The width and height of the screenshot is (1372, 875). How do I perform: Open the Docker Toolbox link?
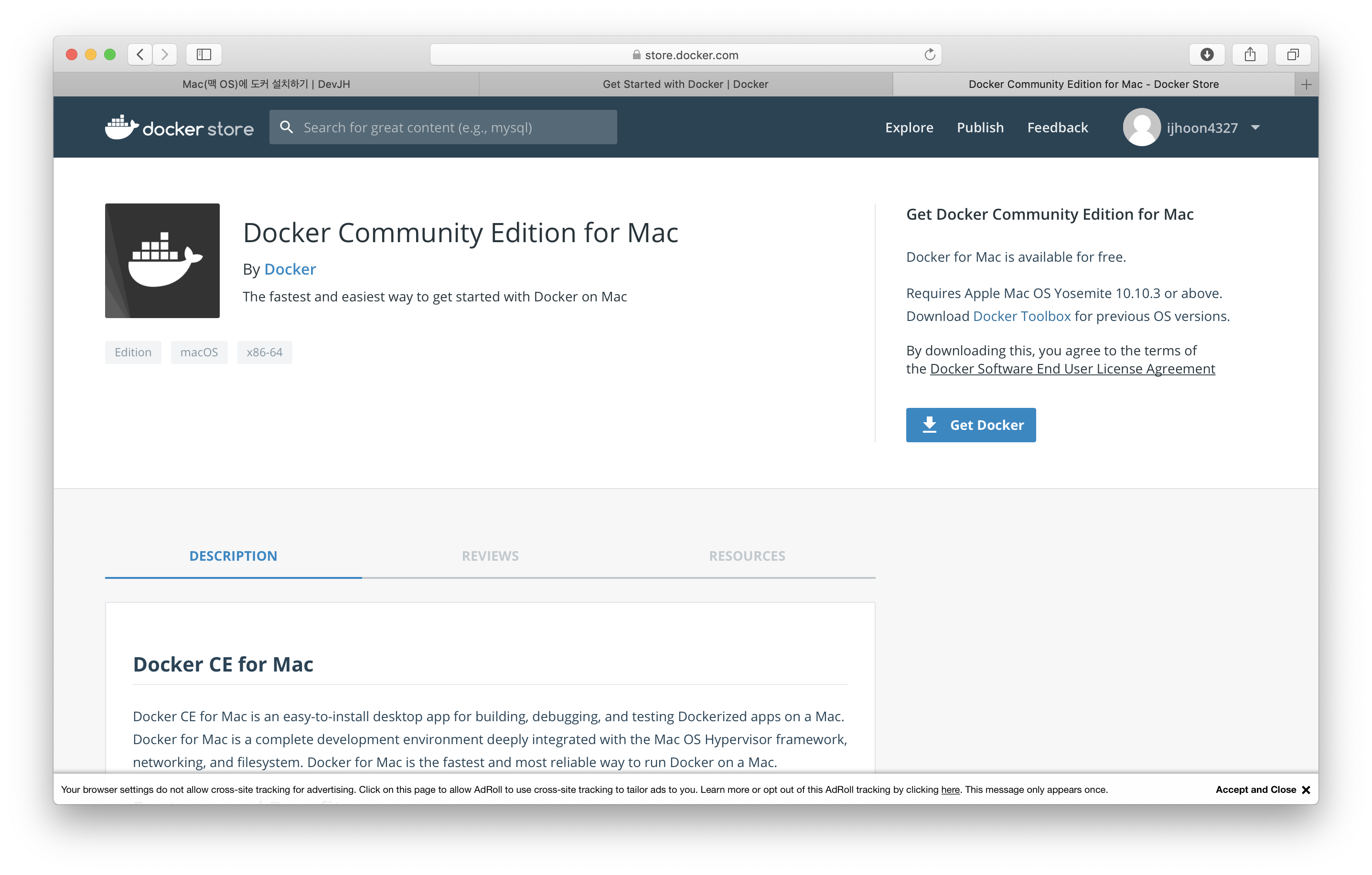[x=1021, y=316]
